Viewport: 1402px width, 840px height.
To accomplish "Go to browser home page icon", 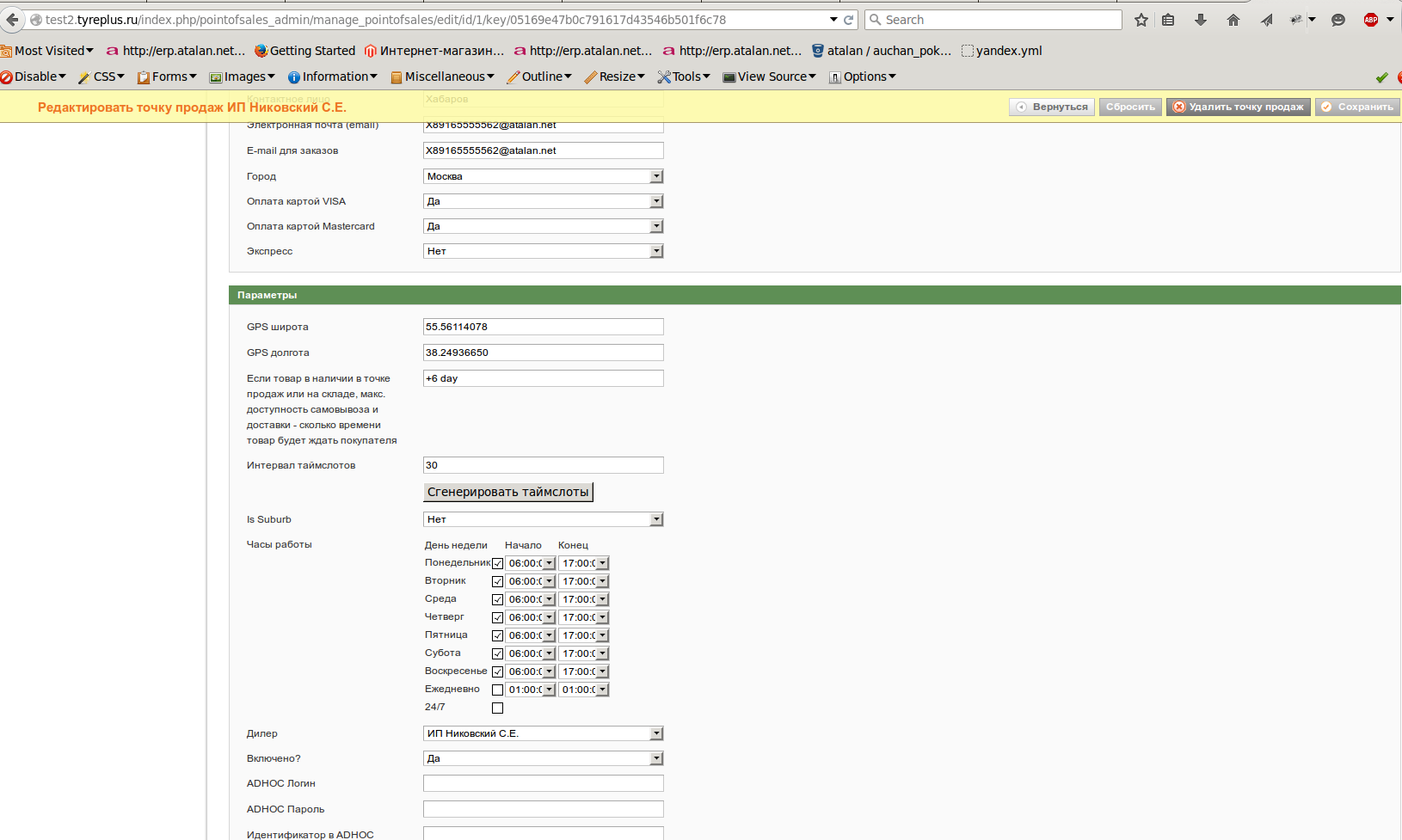I will click(1233, 20).
